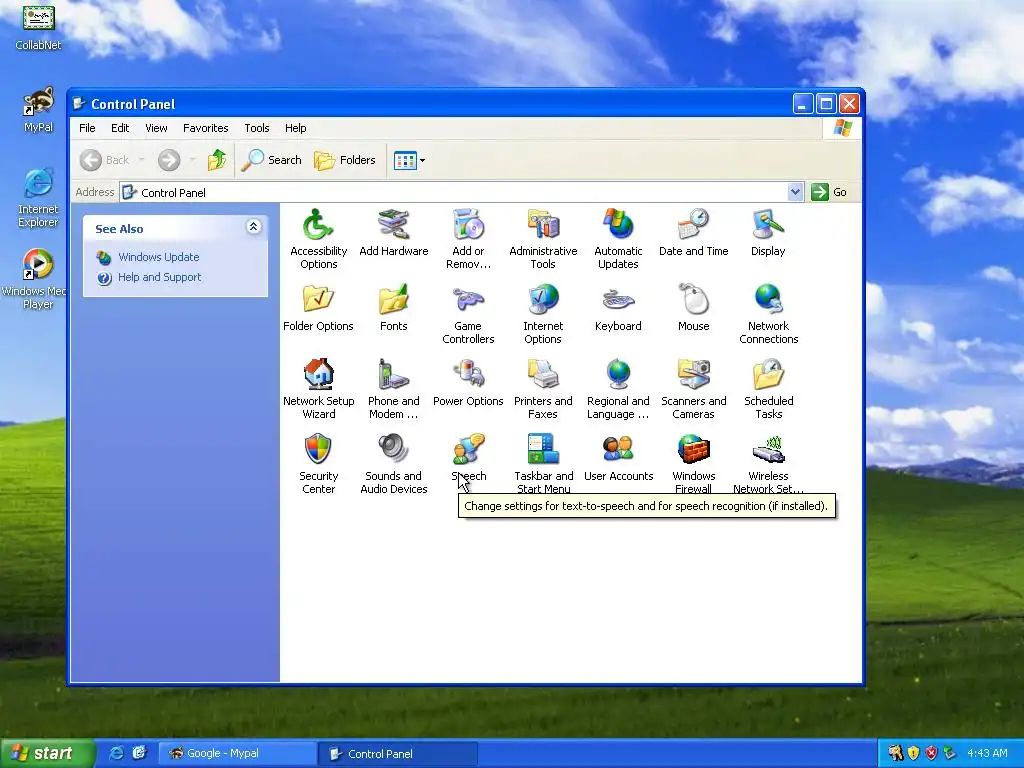Collapse the See Also panel

[x=253, y=227]
